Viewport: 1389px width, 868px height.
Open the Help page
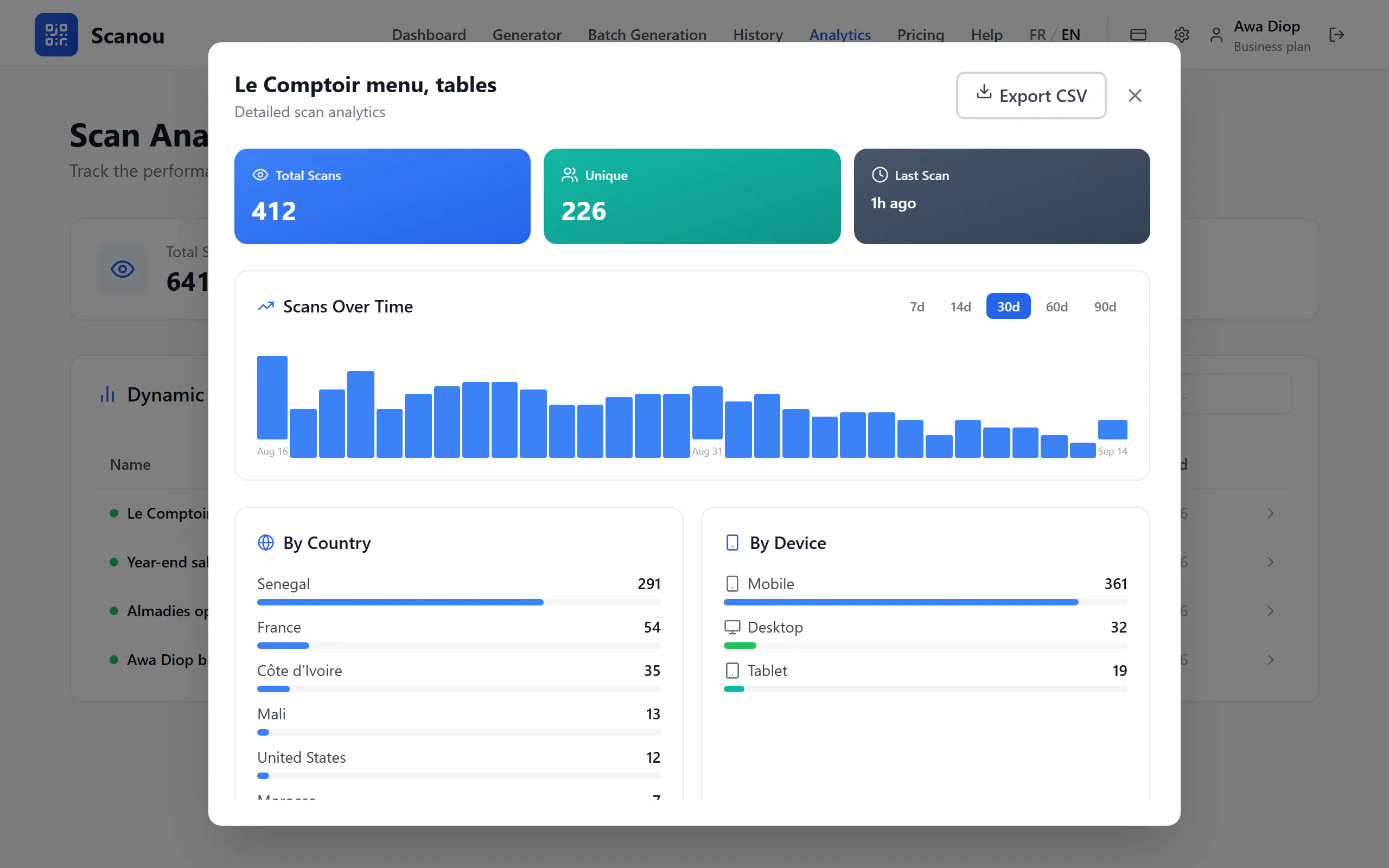point(986,35)
